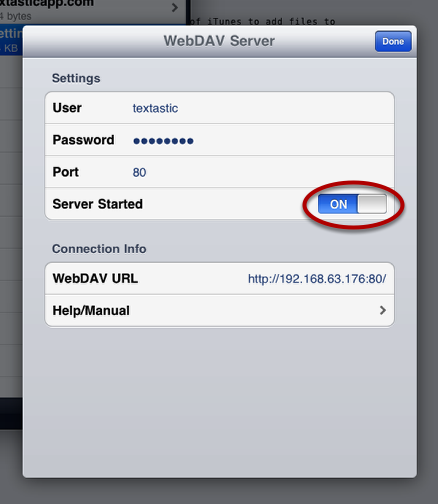Screen dimensions: 438x504
Task: Click the WebDAV URL label
Action: pyautogui.click(x=95, y=278)
